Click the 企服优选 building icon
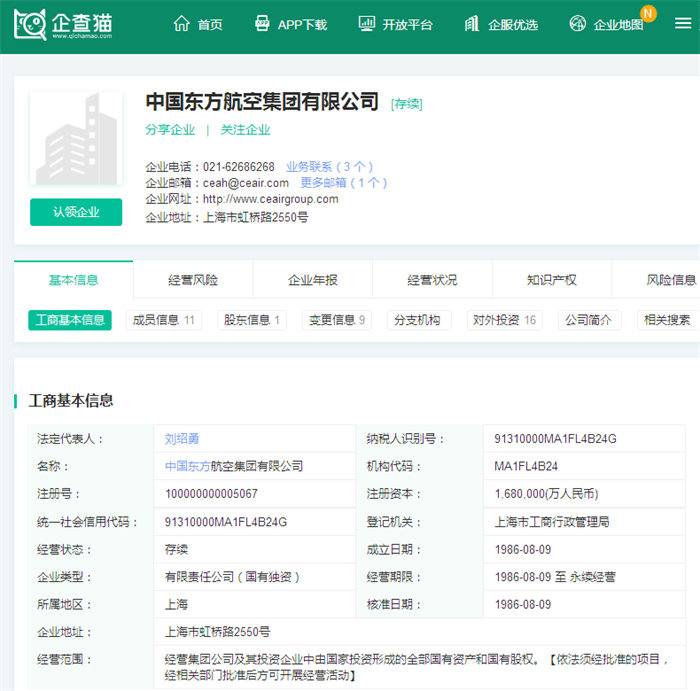 [x=472, y=24]
